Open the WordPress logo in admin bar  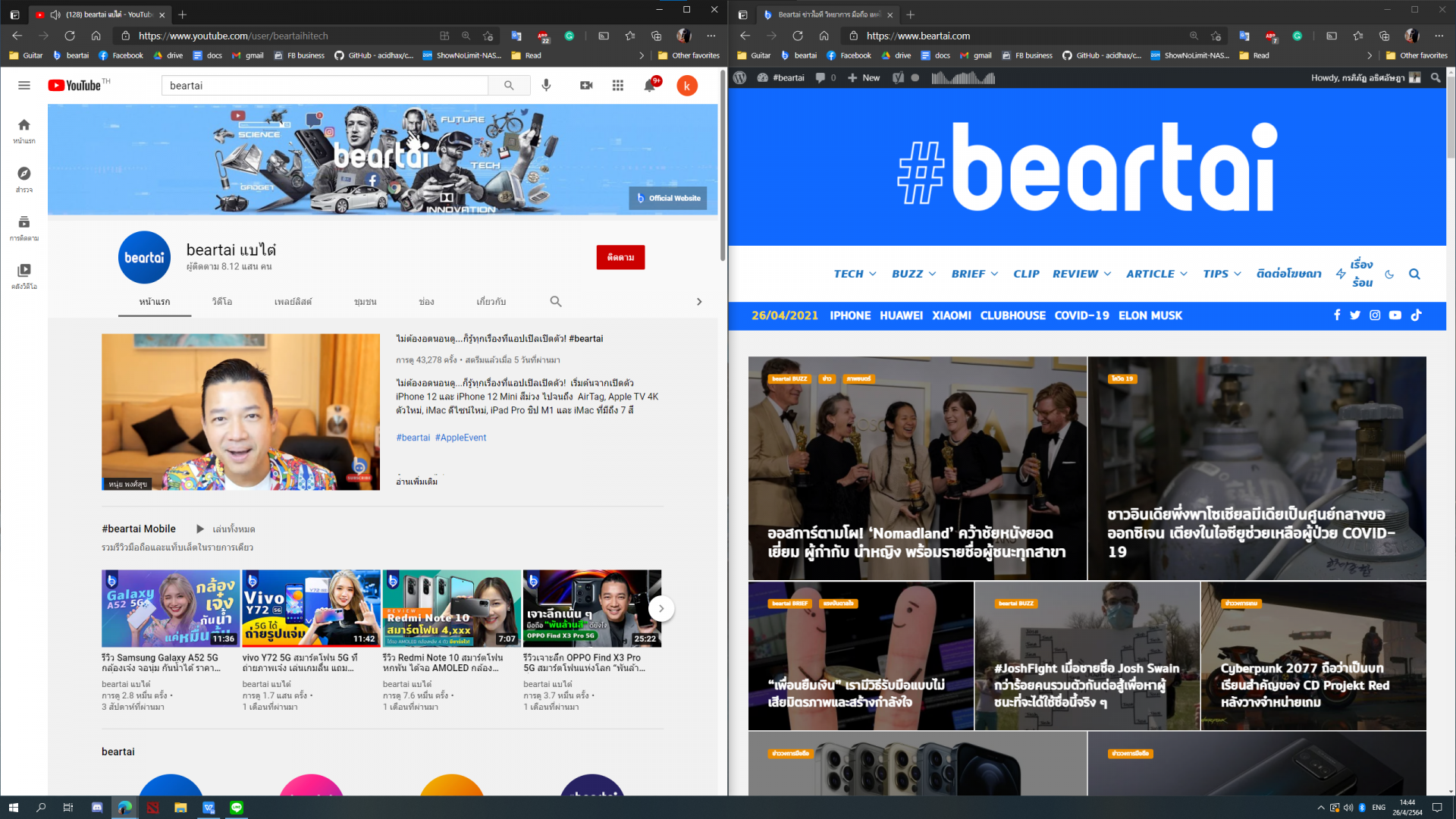(x=740, y=77)
